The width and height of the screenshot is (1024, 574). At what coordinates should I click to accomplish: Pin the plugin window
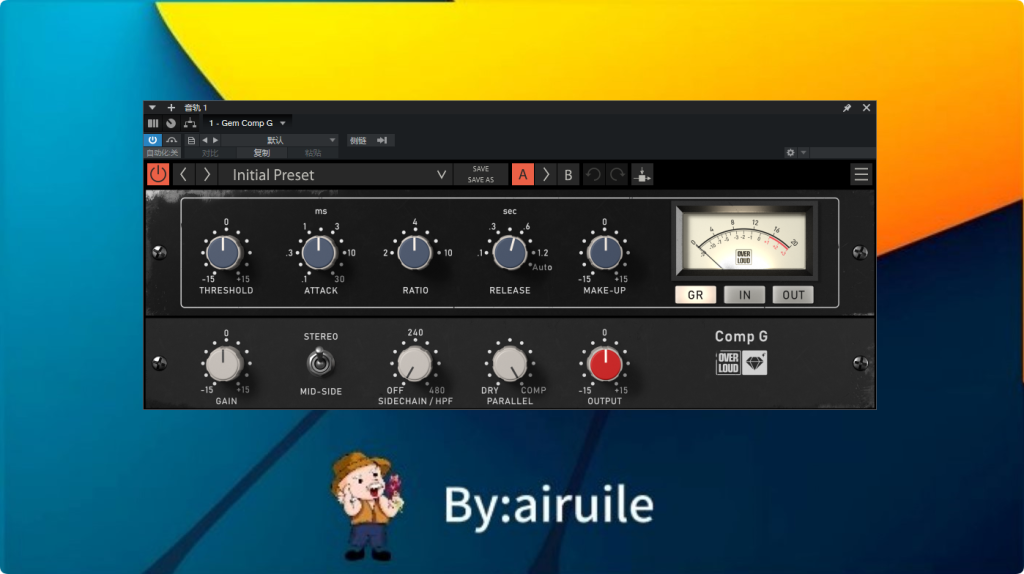(847, 108)
